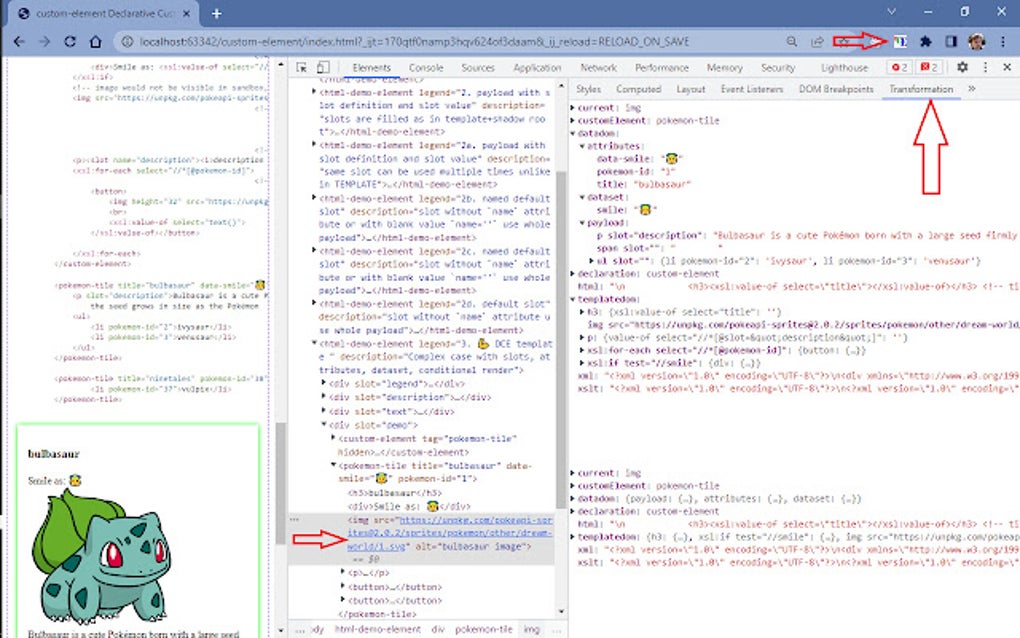Select 'html-demo-element' in DOM breadcrumb
The width and height of the screenshot is (1020, 638).
[x=377, y=630]
